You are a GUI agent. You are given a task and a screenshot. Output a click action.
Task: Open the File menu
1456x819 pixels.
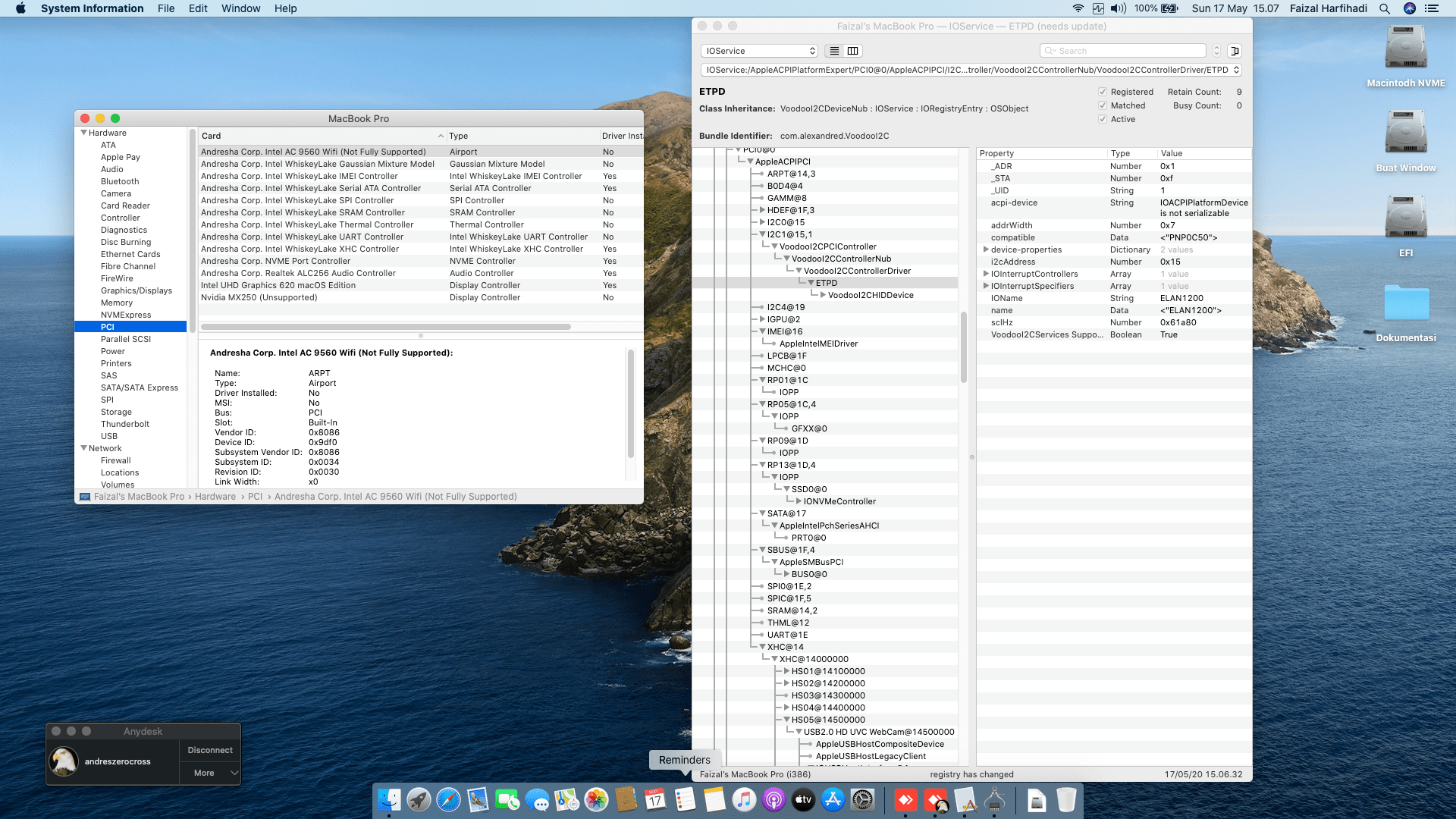(166, 8)
